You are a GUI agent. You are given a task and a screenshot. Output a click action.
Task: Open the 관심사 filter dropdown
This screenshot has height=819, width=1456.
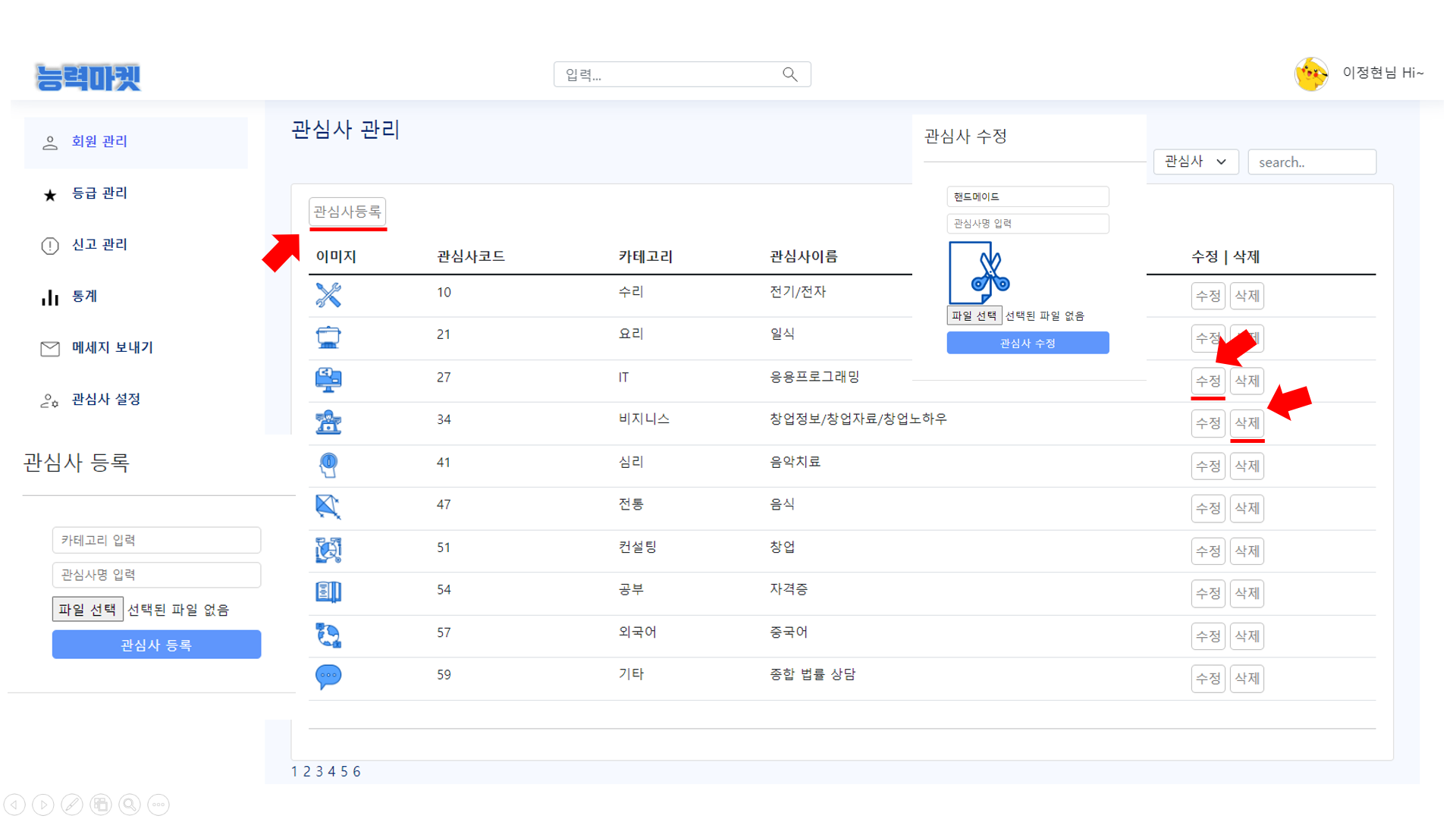[x=1196, y=162]
